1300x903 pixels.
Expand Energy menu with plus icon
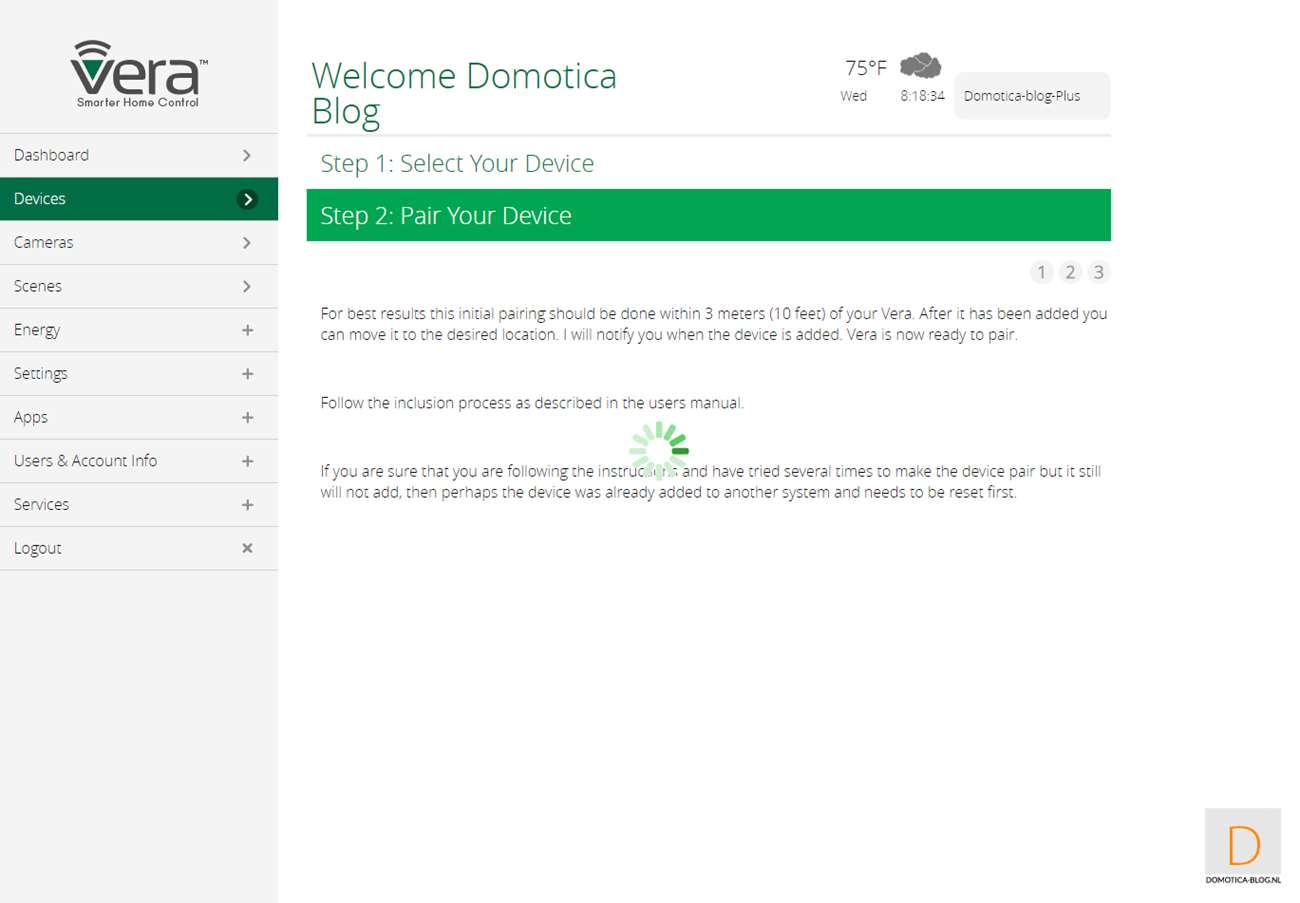click(x=247, y=330)
